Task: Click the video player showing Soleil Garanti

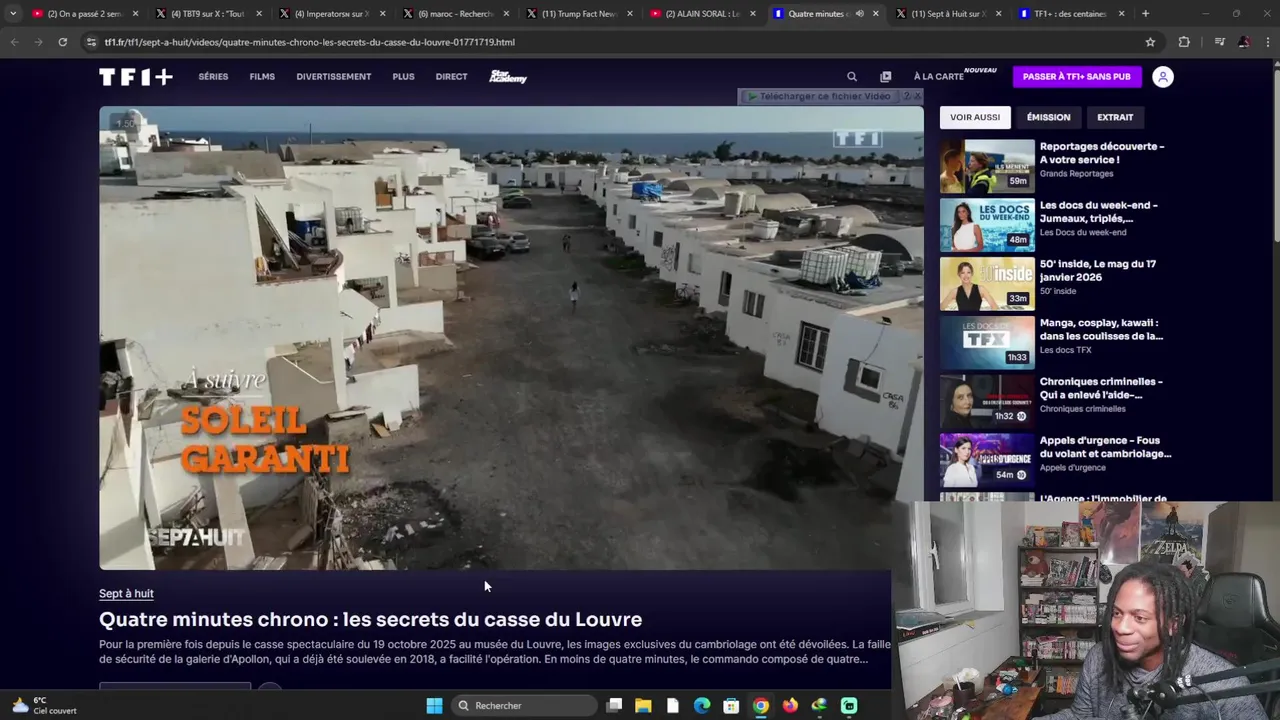Action: [511, 338]
